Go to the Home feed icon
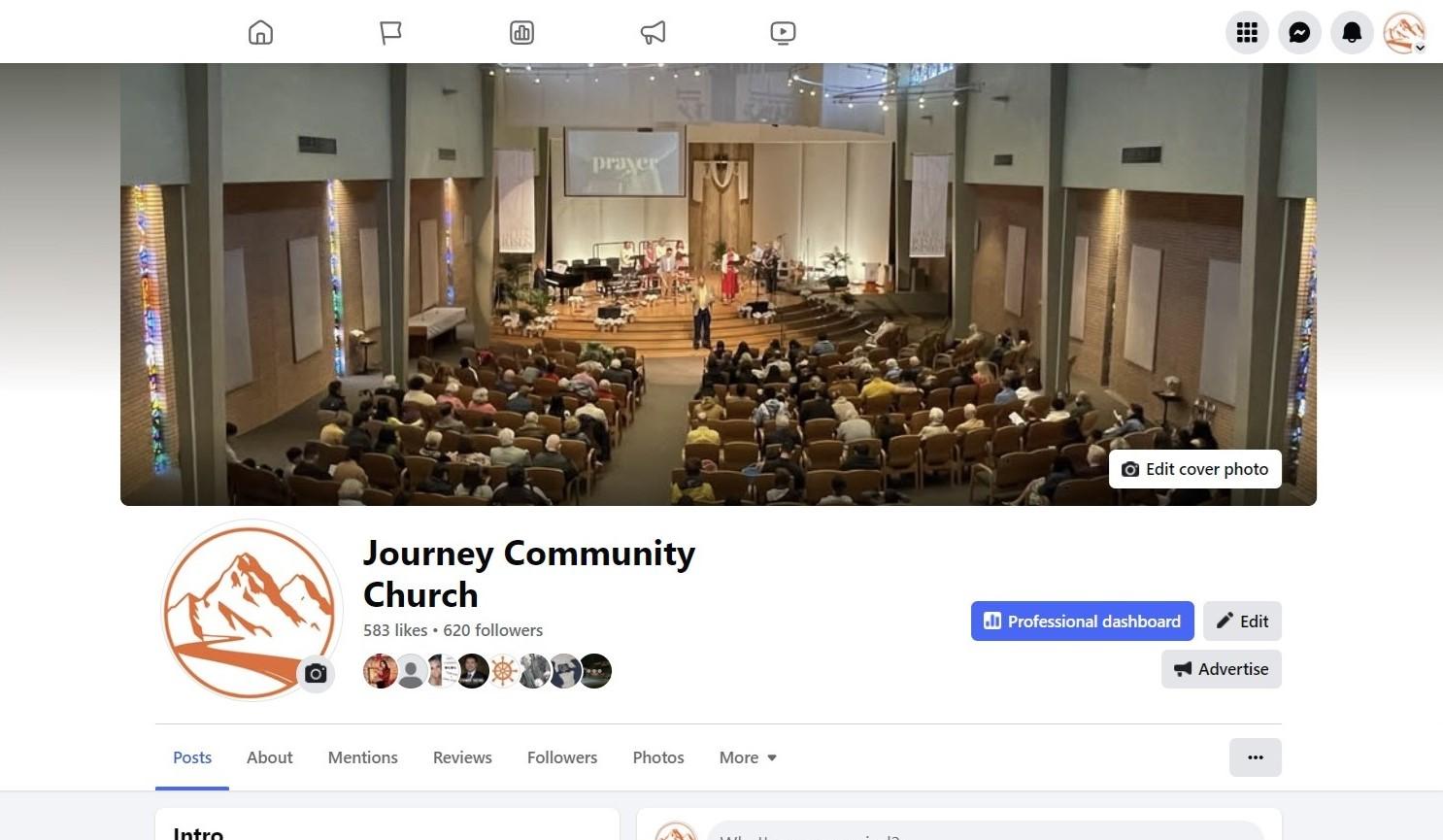 click(x=260, y=33)
